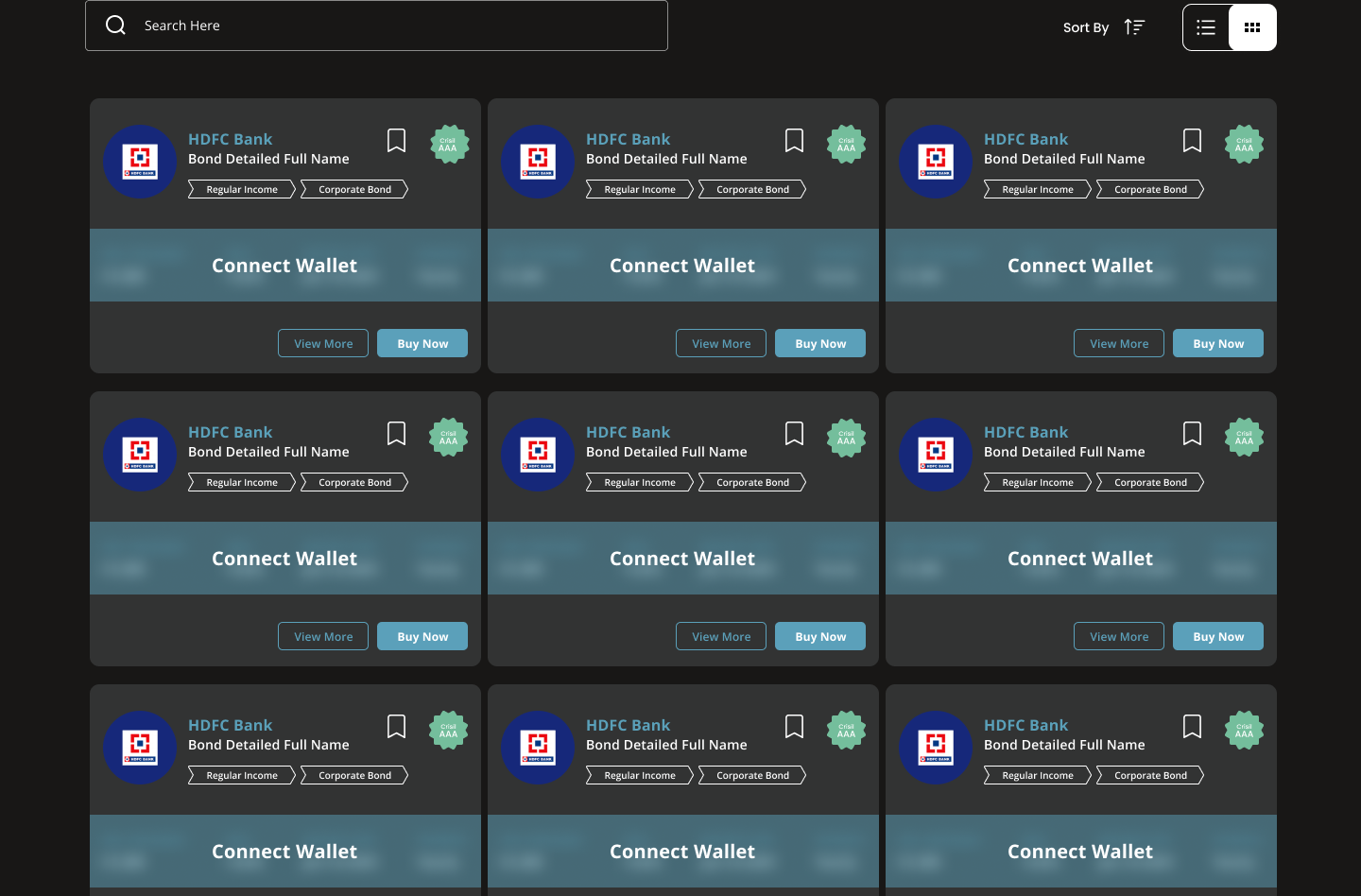
Task: Click inside the Search Here field
Action: pos(397,26)
